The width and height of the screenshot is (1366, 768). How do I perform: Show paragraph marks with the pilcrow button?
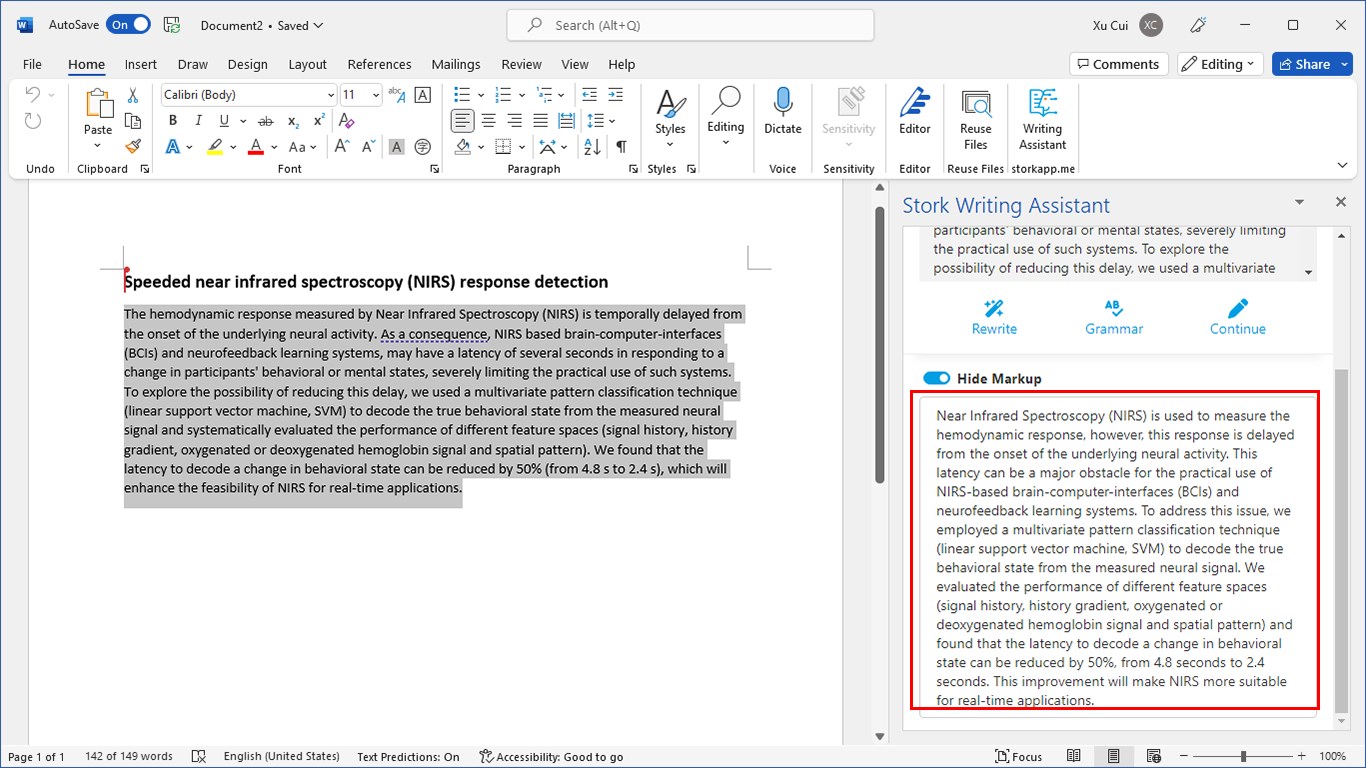point(621,147)
